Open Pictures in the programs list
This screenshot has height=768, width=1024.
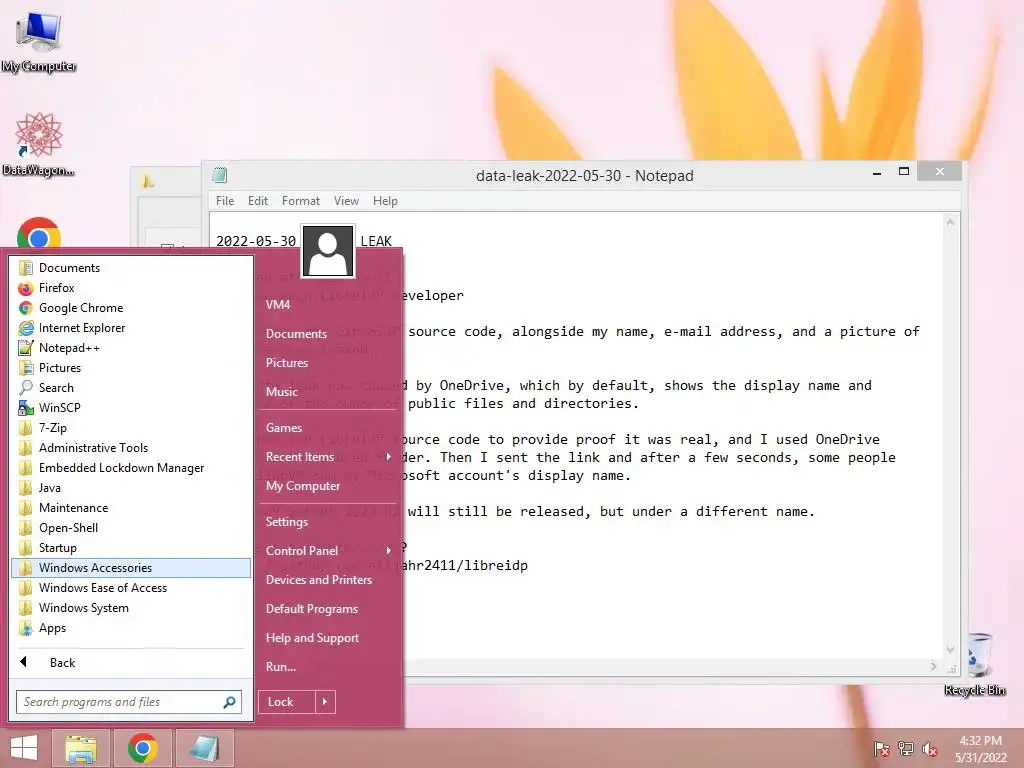[131, 368]
